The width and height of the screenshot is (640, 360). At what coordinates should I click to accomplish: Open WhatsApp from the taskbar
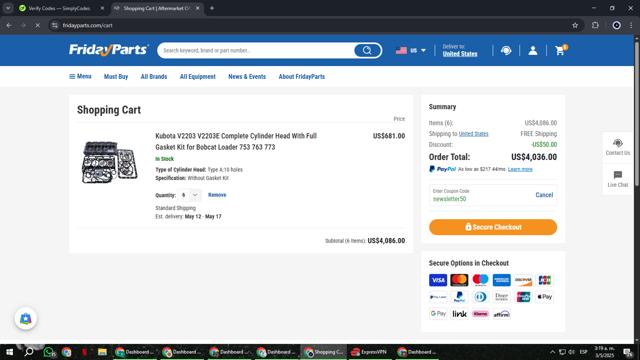point(49,352)
